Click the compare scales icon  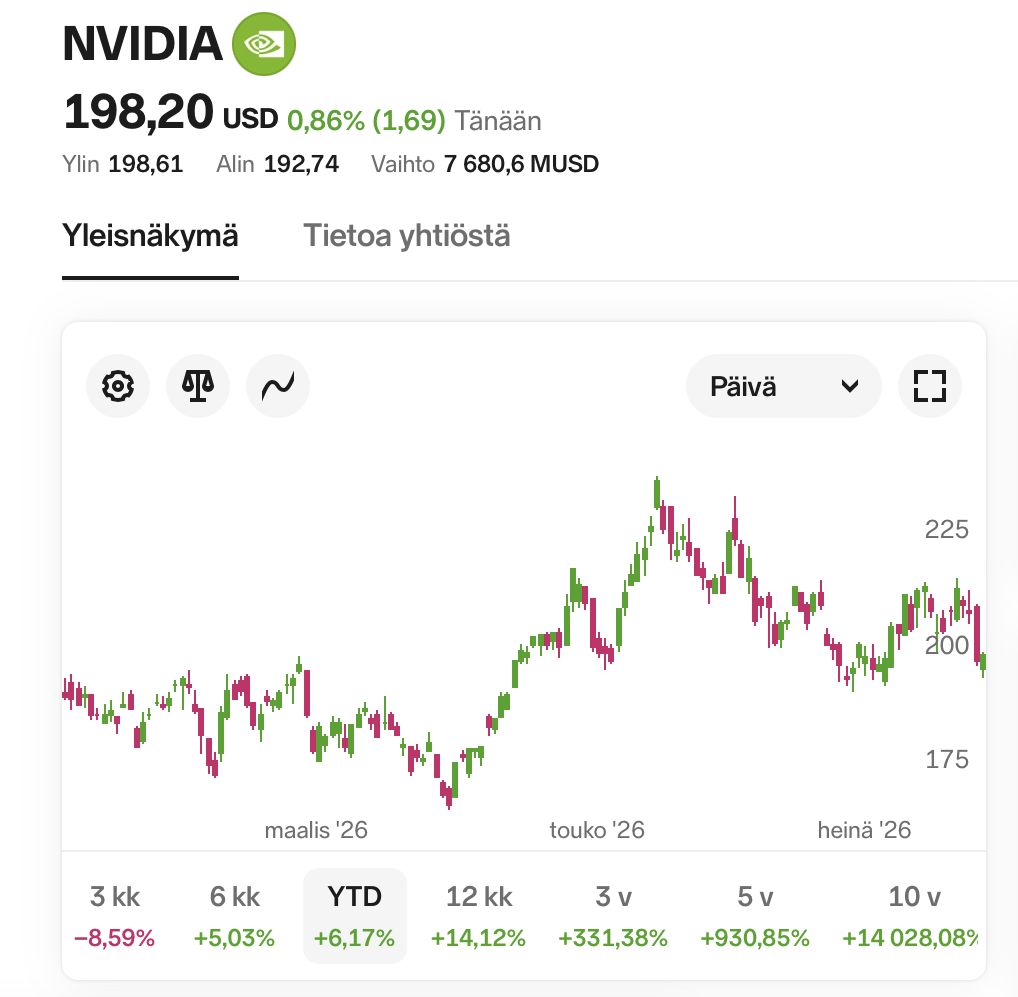[198, 386]
